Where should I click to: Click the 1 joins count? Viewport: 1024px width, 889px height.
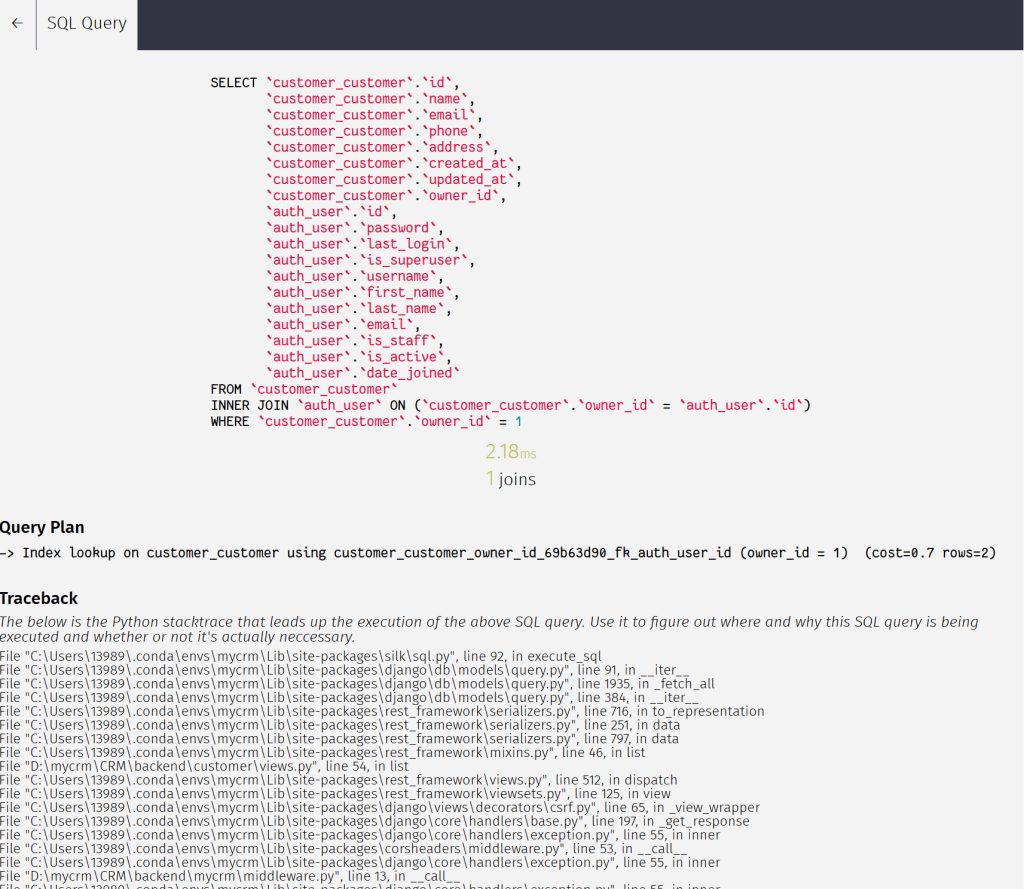(x=510, y=480)
